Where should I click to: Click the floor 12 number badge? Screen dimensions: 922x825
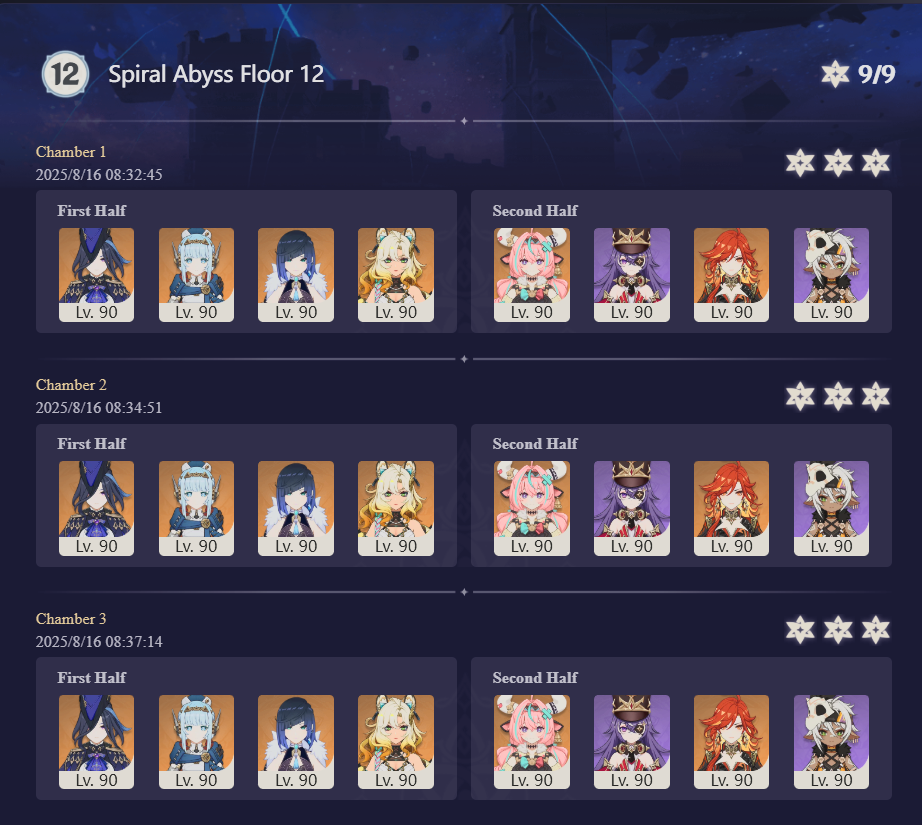[x=65, y=74]
